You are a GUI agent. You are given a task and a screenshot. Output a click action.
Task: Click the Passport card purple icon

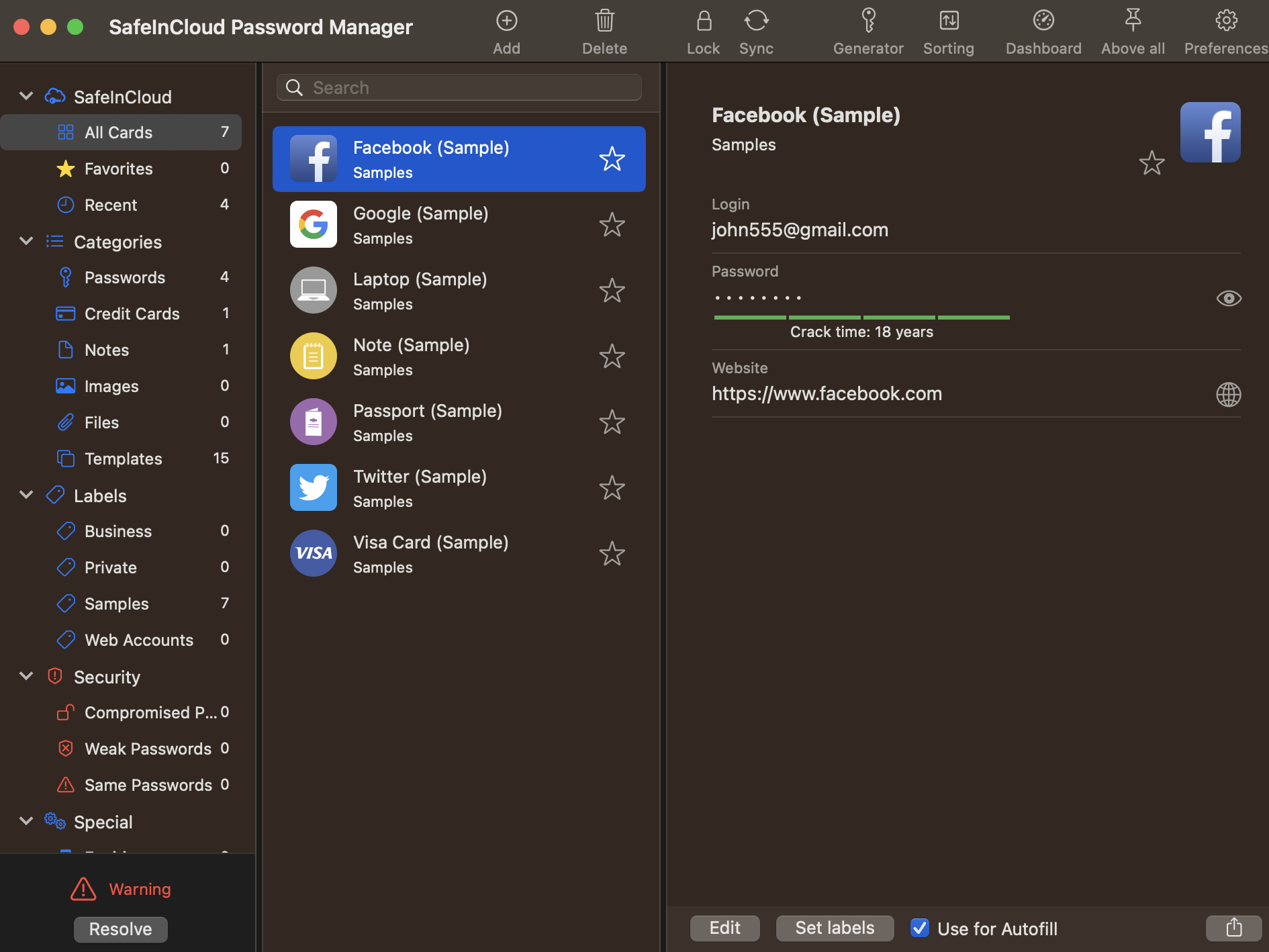(314, 422)
